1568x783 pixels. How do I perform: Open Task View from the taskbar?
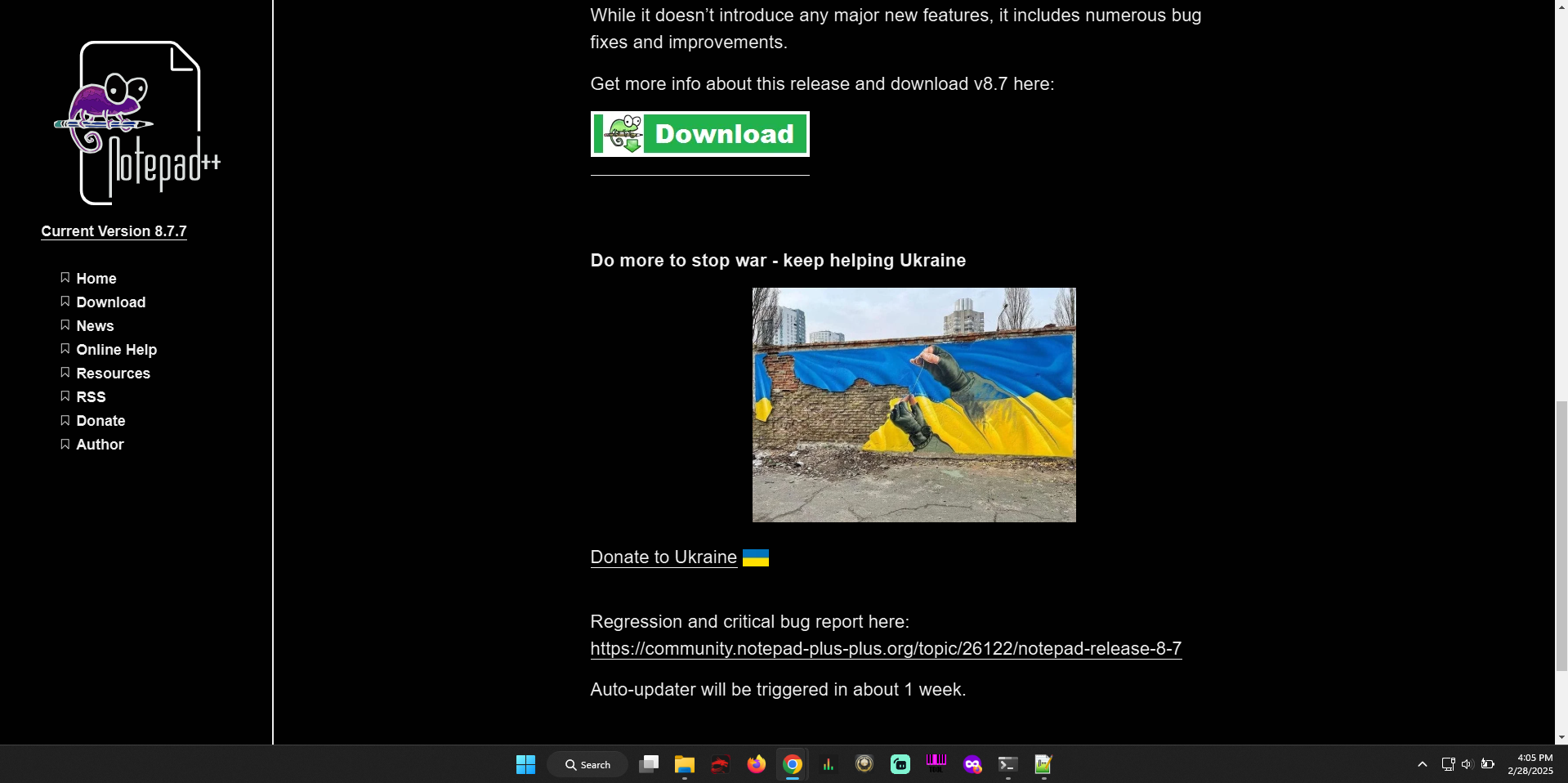coord(649,765)
